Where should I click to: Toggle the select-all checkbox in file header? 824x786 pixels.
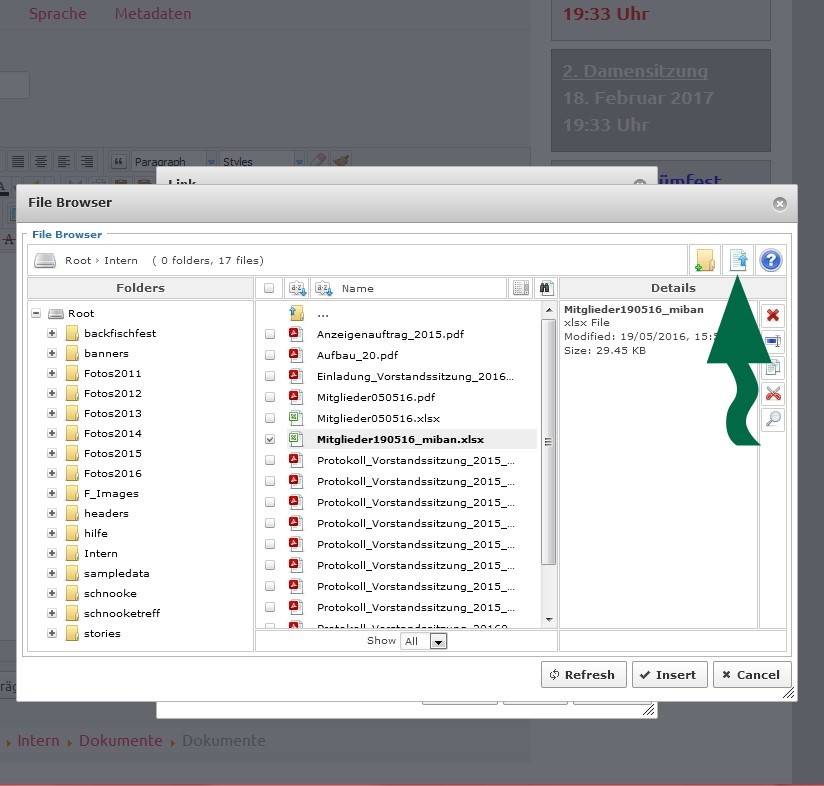(270, 288)
